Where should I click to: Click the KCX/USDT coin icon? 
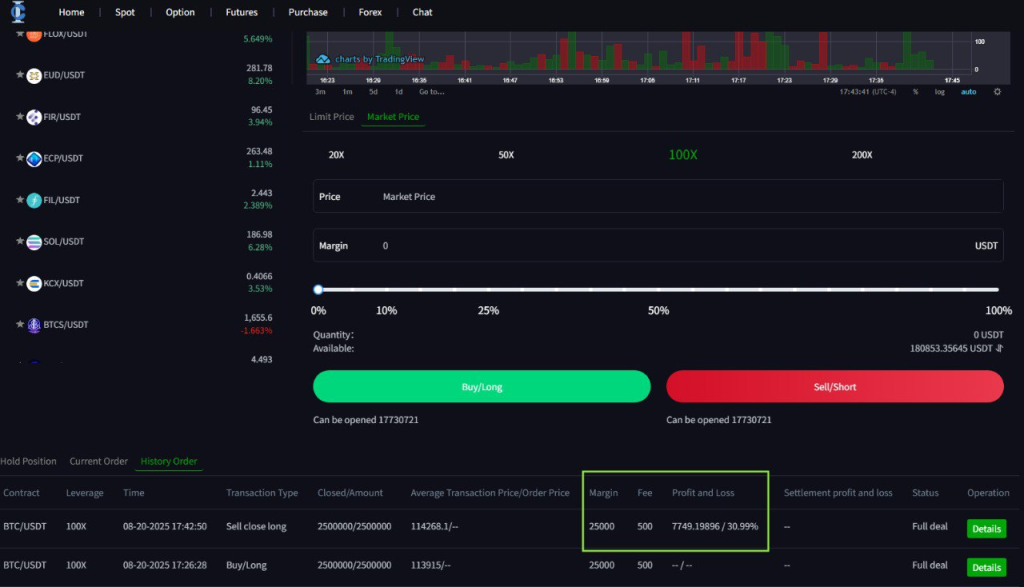[x=34, y=283]
